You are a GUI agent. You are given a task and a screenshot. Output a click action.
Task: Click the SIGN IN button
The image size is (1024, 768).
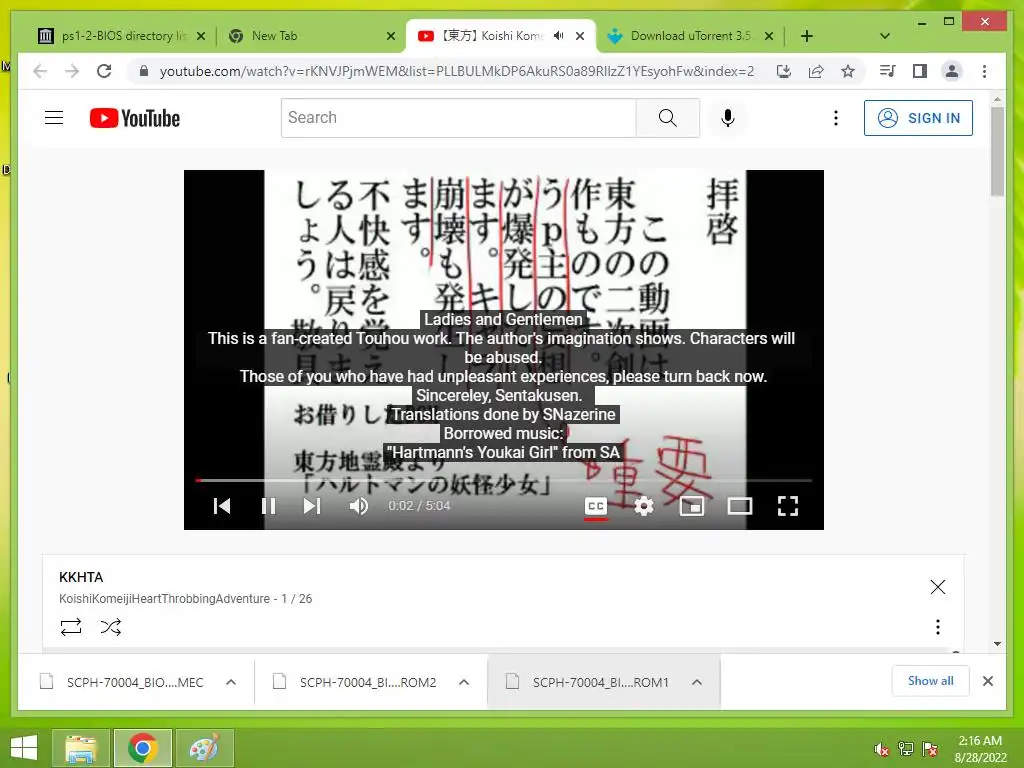[918, 118]
